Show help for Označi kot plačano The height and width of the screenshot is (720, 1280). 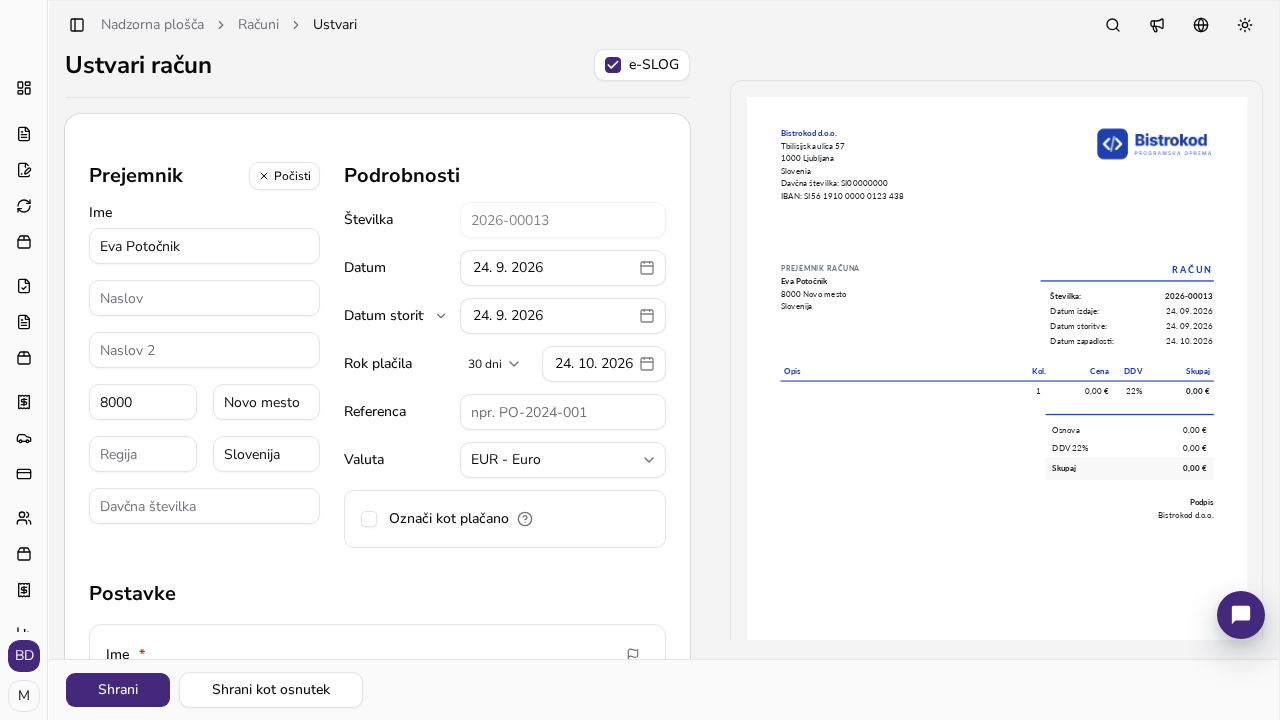[x=525, y=519]
